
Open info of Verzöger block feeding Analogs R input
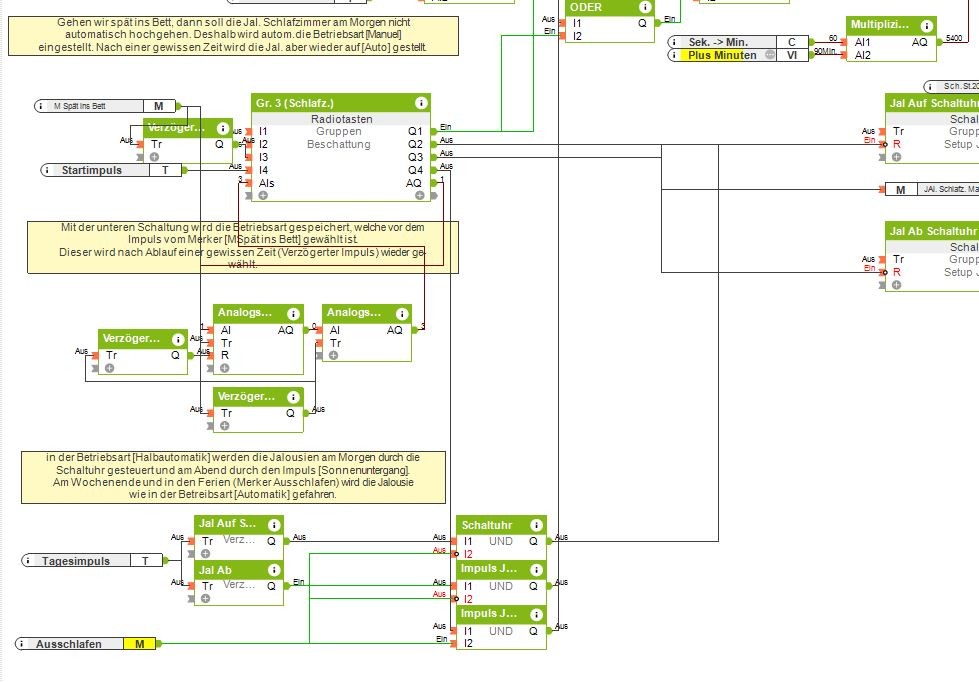point(178,339)
